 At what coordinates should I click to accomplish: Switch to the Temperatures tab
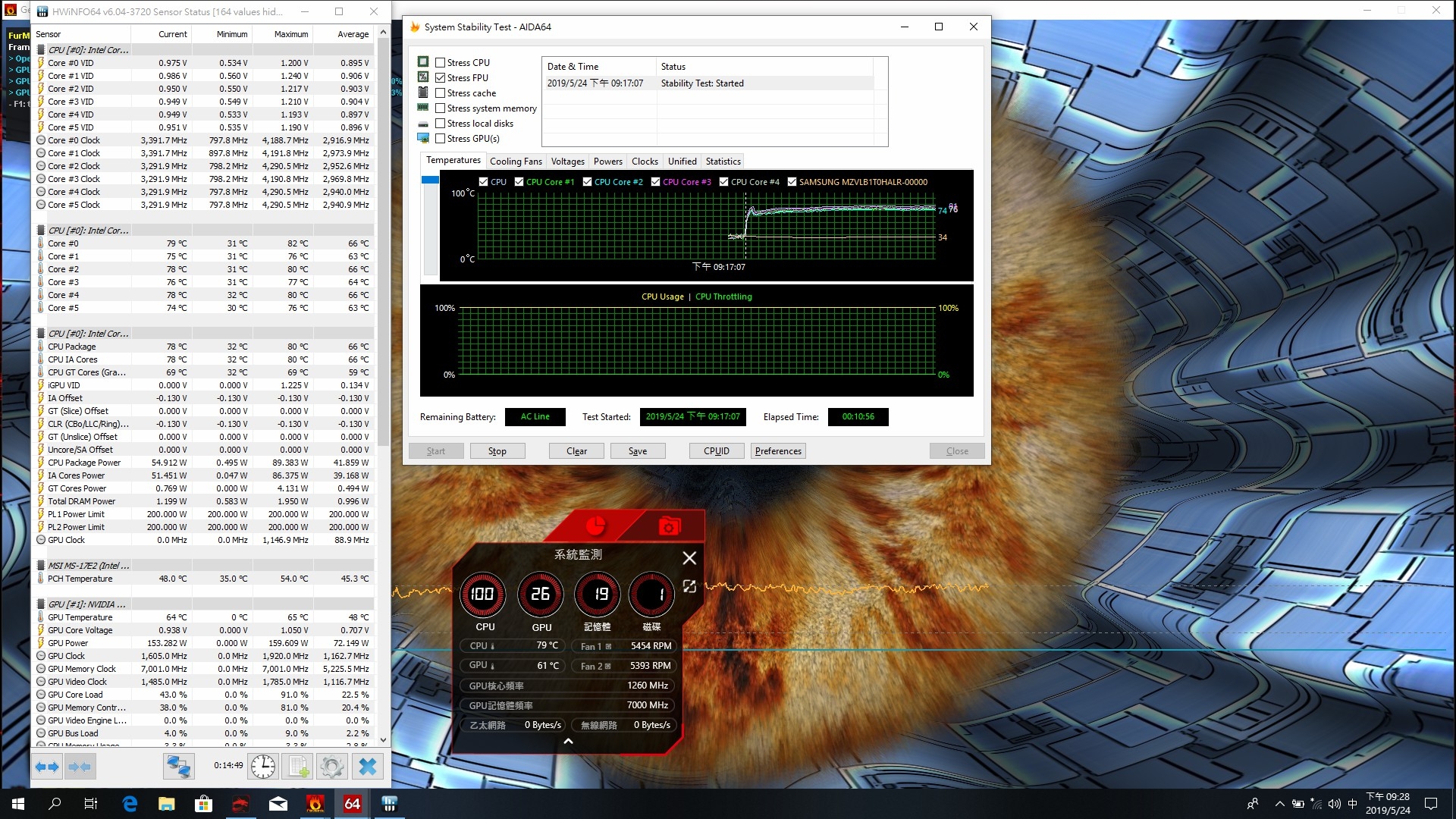click(x=453, y=161)
